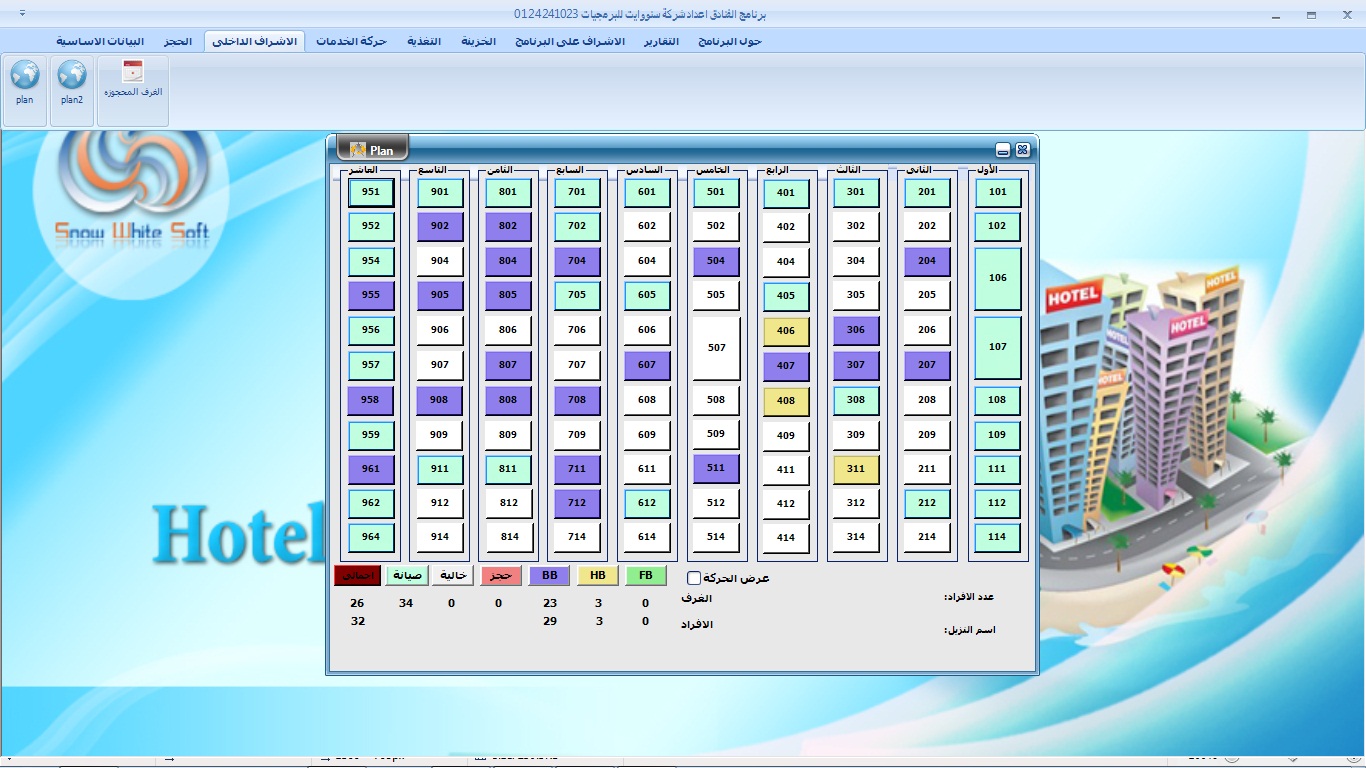Click the dark red اجمالى total box

357,576
